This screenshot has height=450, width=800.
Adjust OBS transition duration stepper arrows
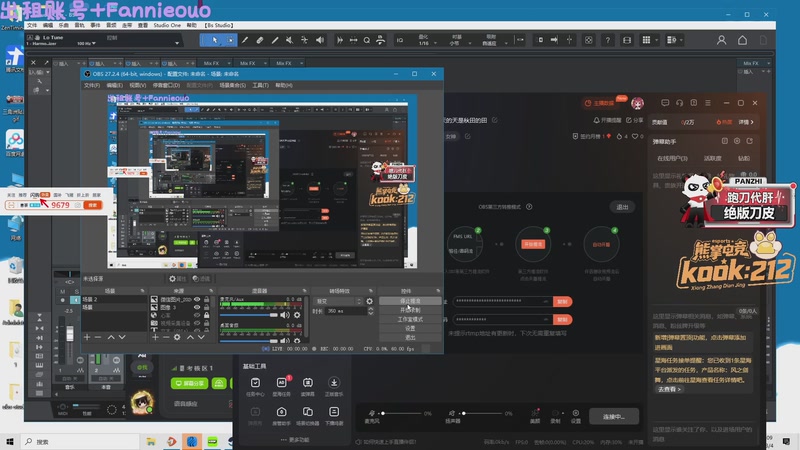click(370, 311)
